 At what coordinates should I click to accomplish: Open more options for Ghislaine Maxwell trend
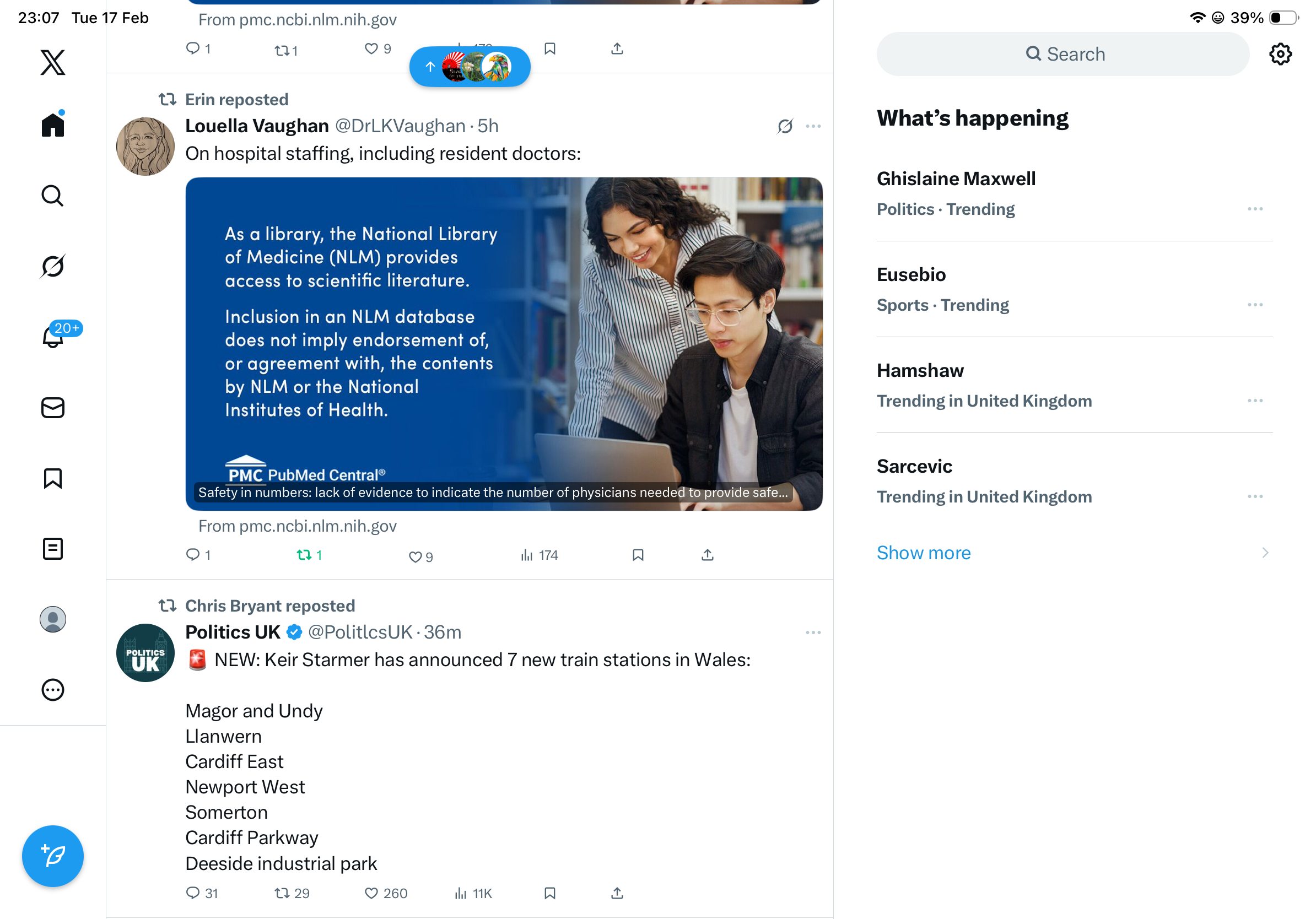1255,209
